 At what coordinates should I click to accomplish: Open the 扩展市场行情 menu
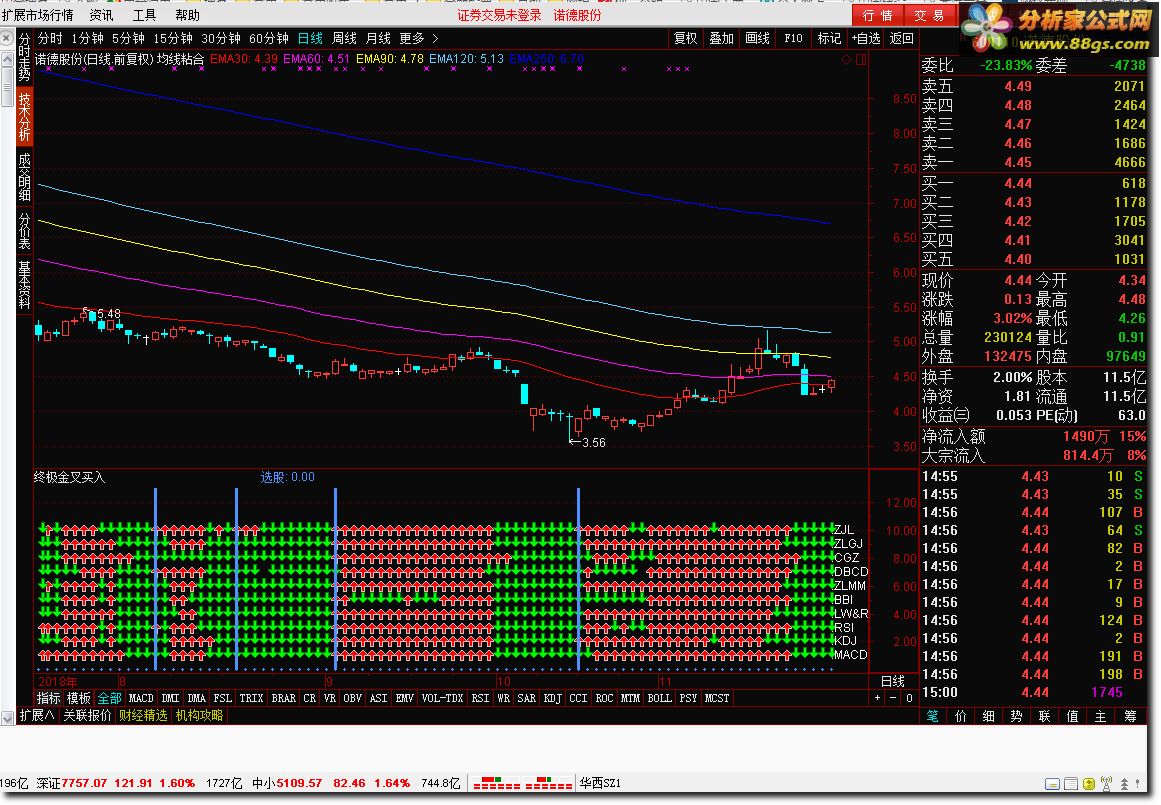(38, 16)
